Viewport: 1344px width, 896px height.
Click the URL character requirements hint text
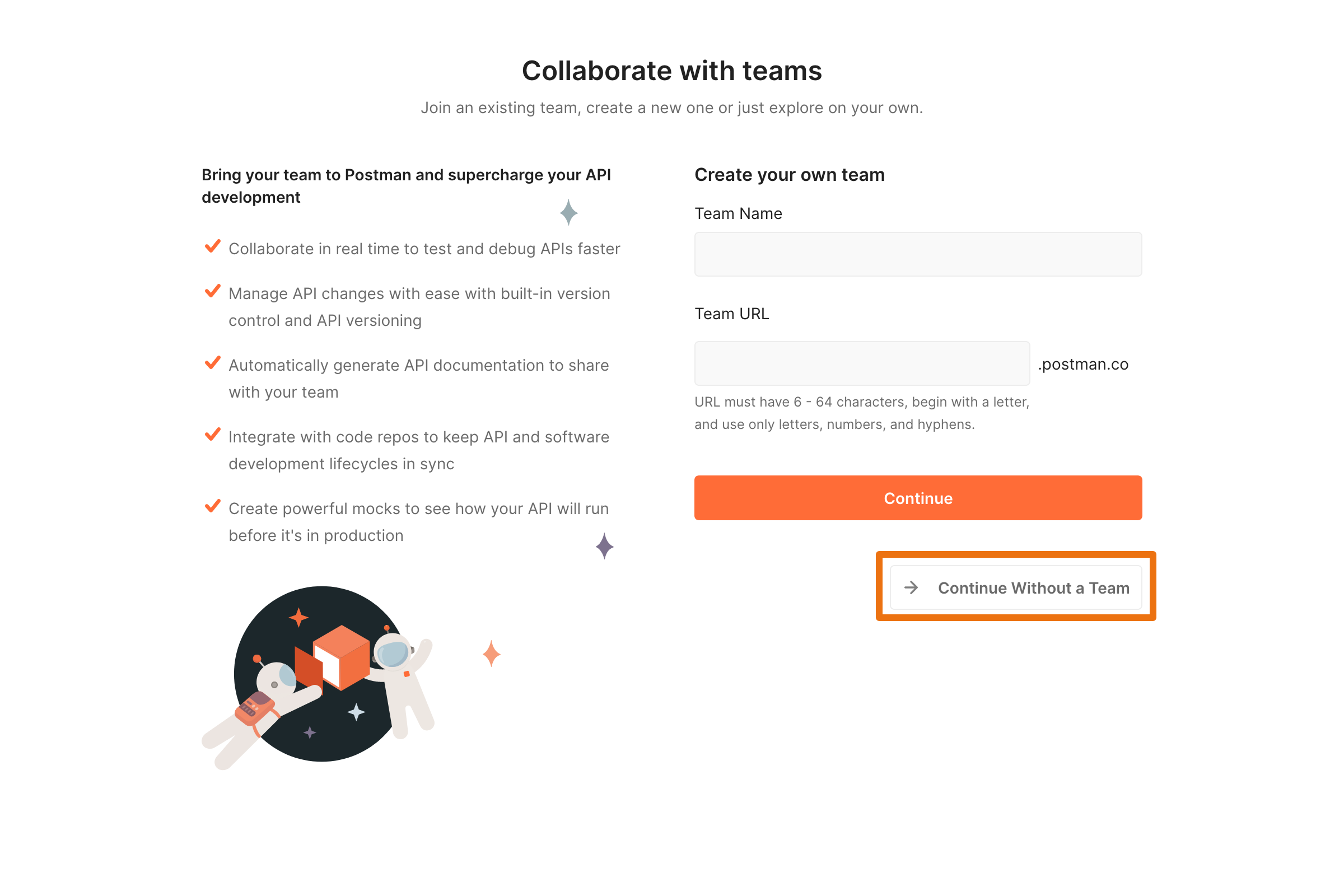[862, 413]
